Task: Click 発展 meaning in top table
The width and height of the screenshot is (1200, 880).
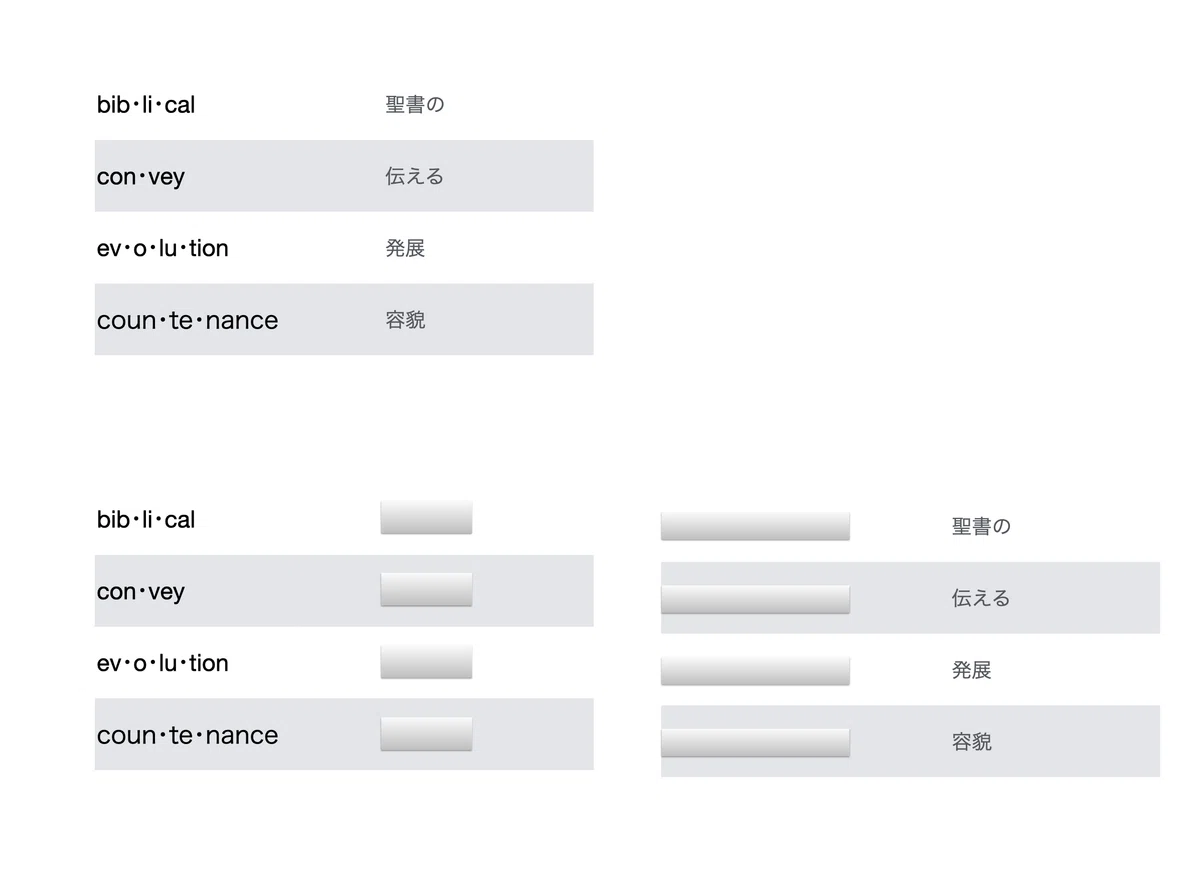Action: tap(405, 248)
